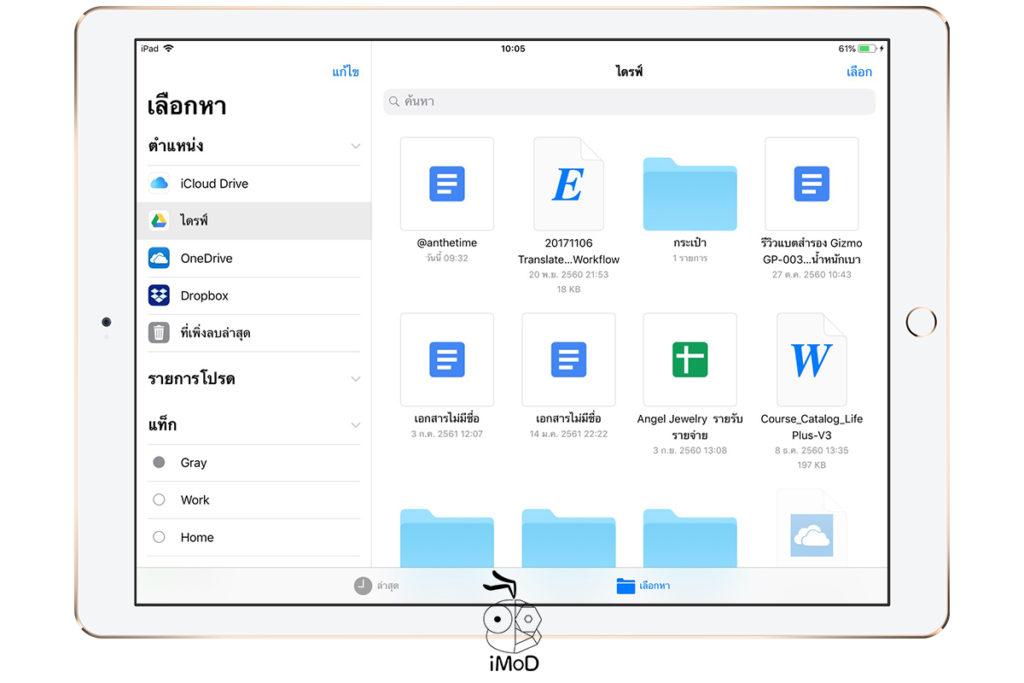This screenshot has height=683, width=1024.
Task: Open the Recently Deleted trash icon
Action: pos(160,332)
